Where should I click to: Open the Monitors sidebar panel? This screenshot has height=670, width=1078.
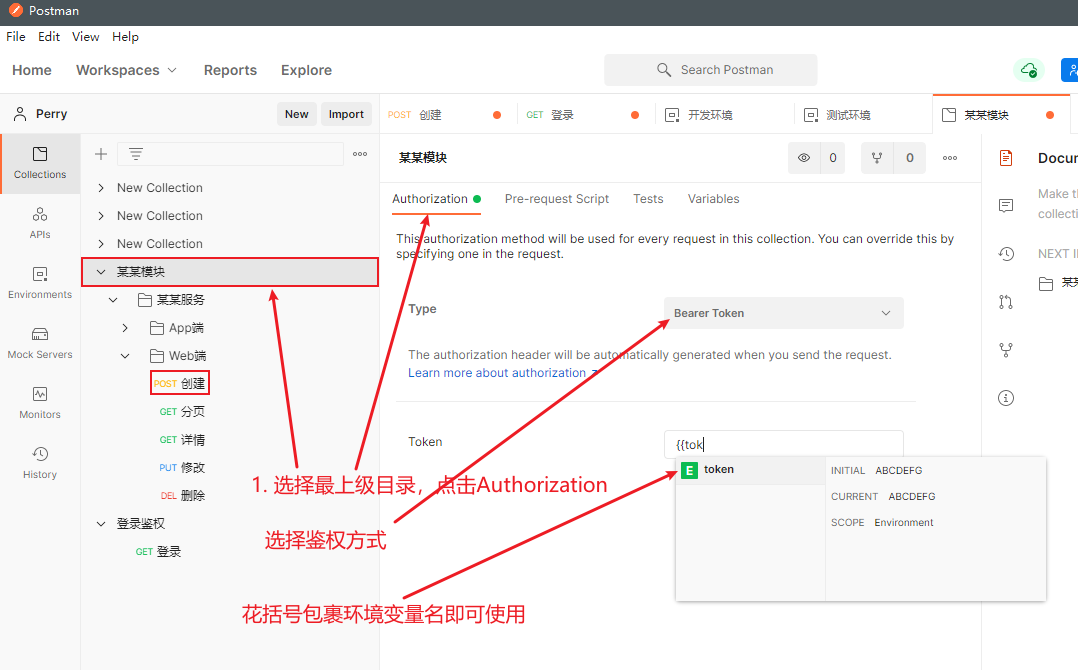pyautogui.click(x=40, y=403)
